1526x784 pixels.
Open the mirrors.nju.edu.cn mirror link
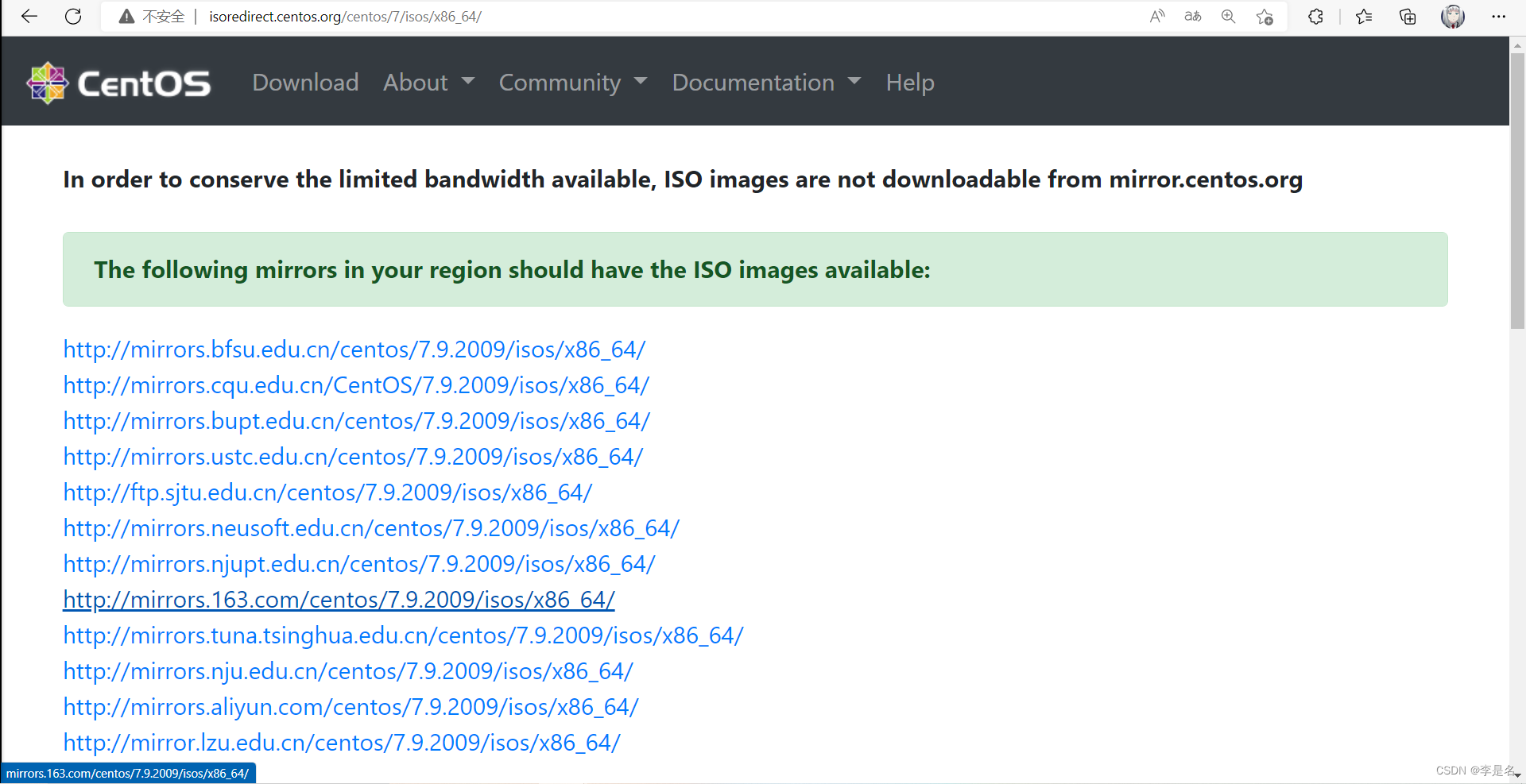click(348, 671)
